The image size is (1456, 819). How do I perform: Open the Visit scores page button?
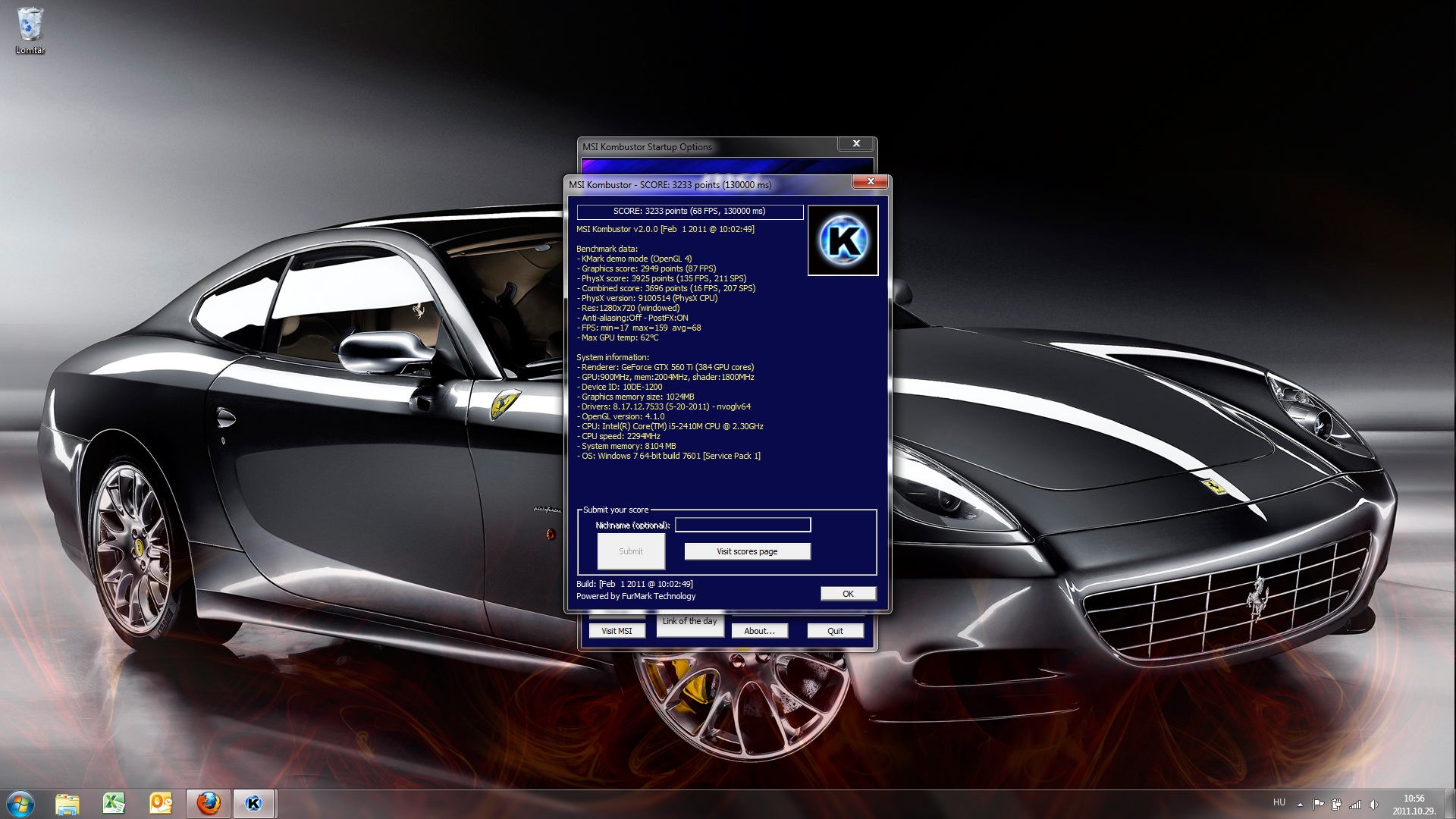pyautogui.click(x=747, y=551)
